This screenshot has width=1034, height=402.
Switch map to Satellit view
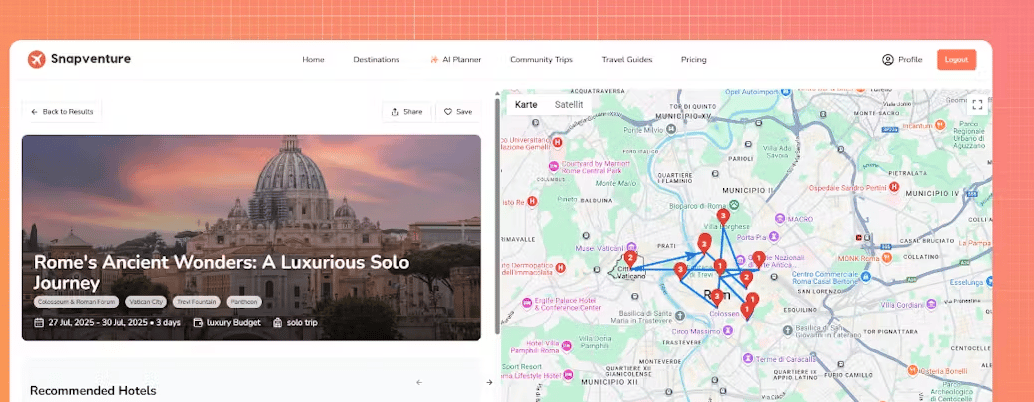568,105
